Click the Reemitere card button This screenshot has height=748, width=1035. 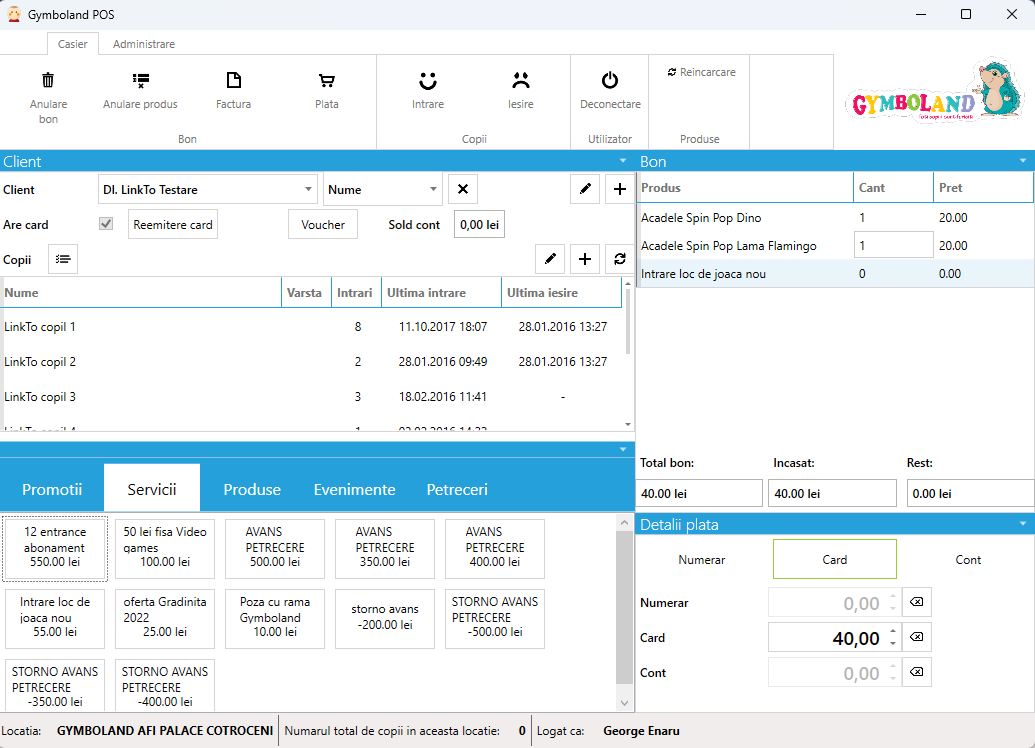click(x=173, y=225)
